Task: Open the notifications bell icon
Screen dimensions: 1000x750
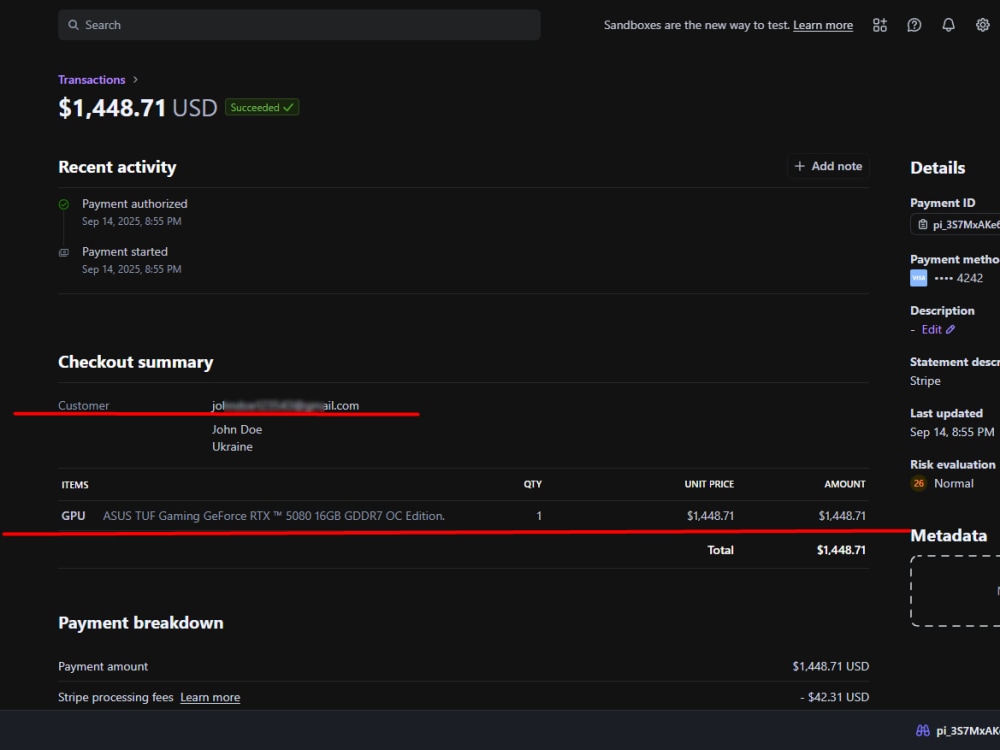Action: click(x=948, y=25)
